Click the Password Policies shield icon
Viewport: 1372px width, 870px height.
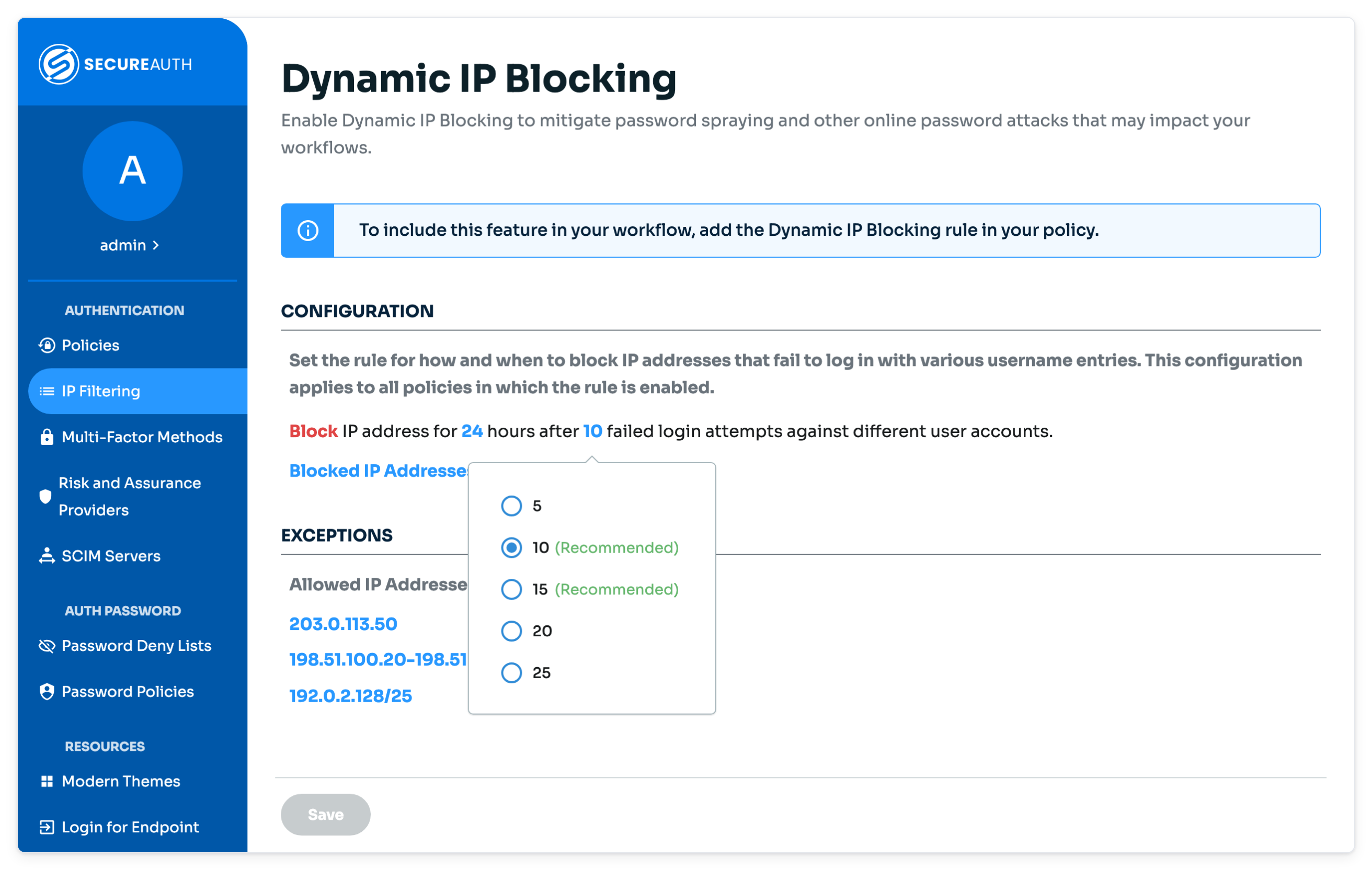[47, 692]
